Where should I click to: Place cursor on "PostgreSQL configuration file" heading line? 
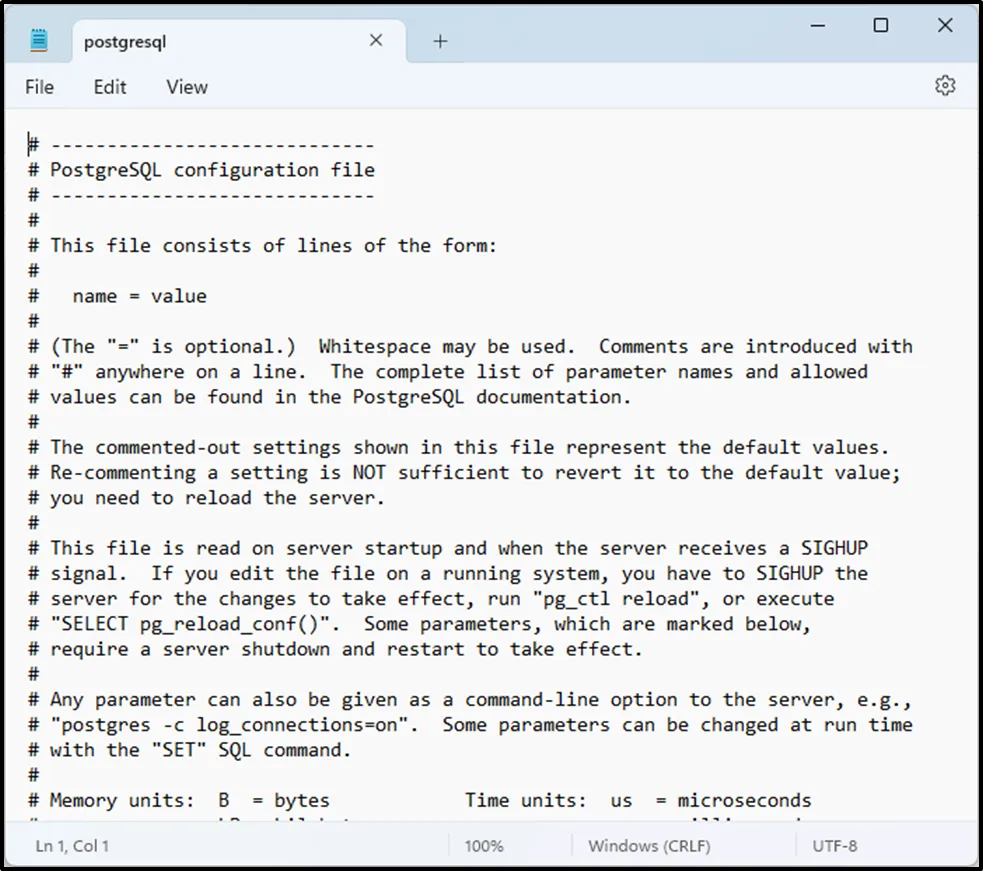pos(212,170)
